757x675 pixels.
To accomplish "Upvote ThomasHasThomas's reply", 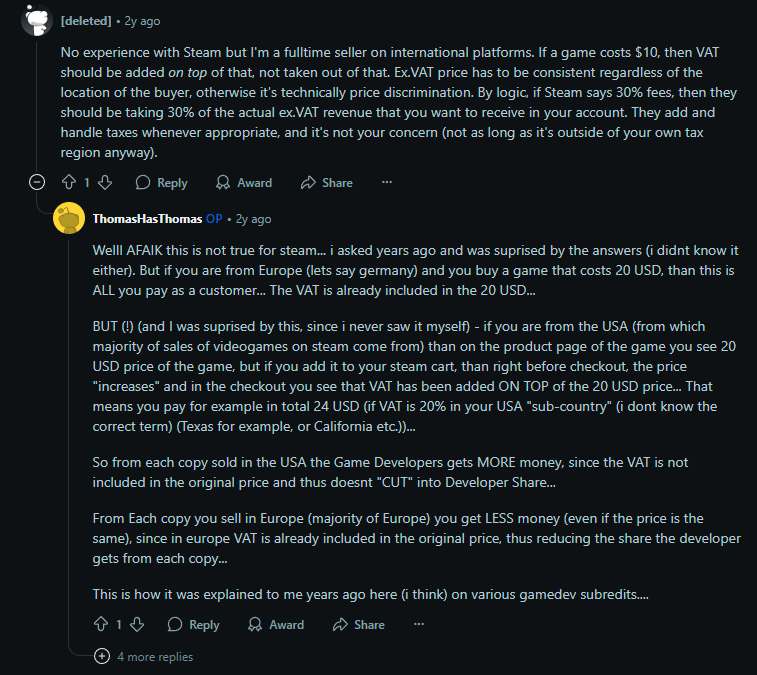I will (101, 625).
